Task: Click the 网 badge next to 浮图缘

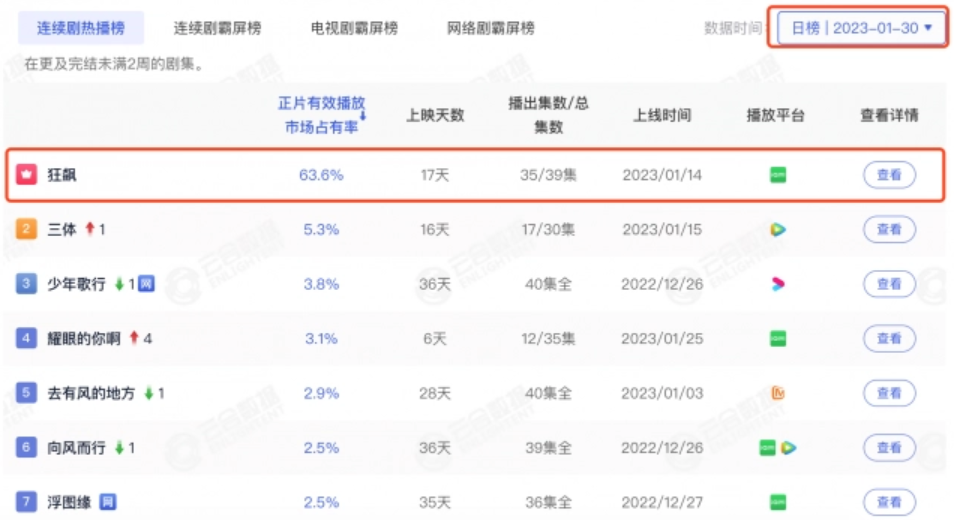Action: [108, 502]
